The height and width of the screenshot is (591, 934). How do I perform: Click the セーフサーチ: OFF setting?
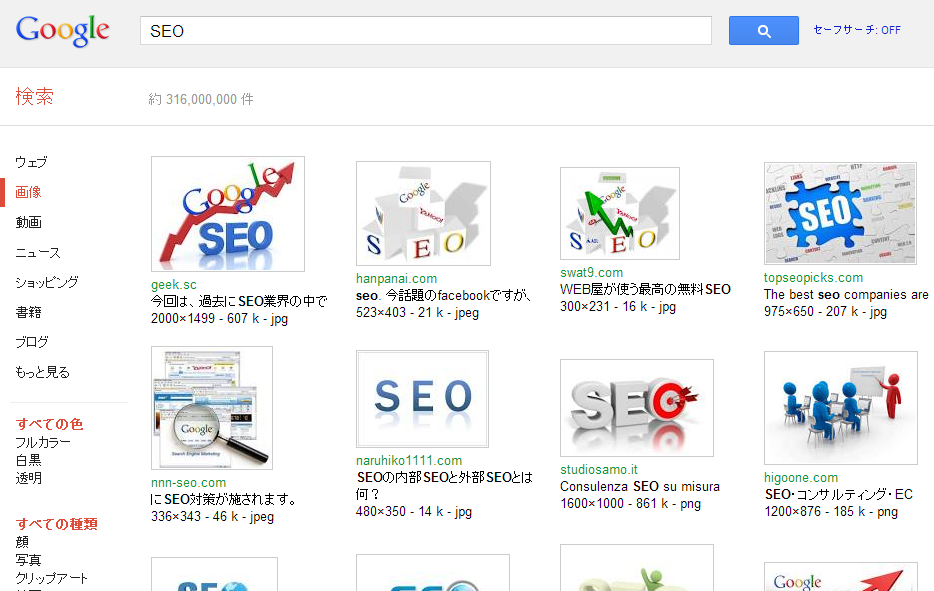[x=857, y=30]
